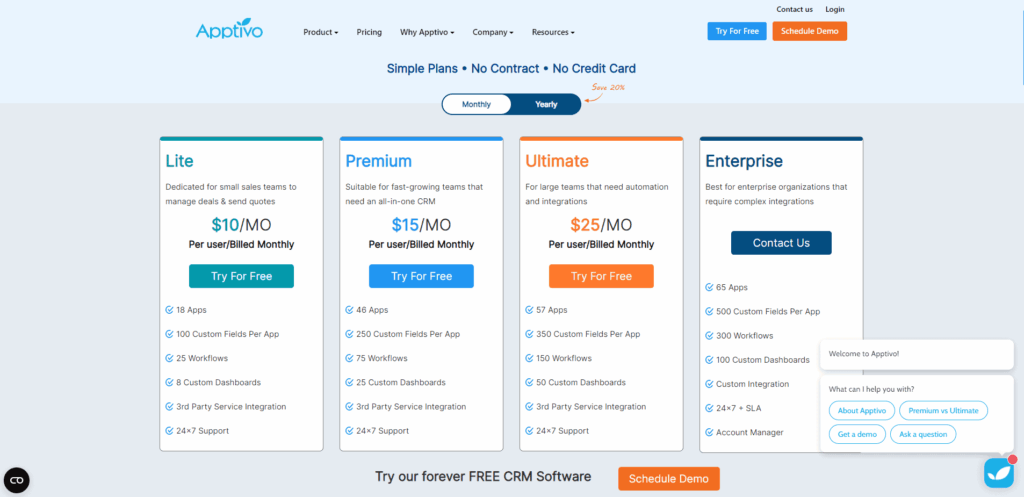This screenshot has height=497, width=1024.
Task: Click check icon beside Custom Integration
Action: (x=709, y=383)
